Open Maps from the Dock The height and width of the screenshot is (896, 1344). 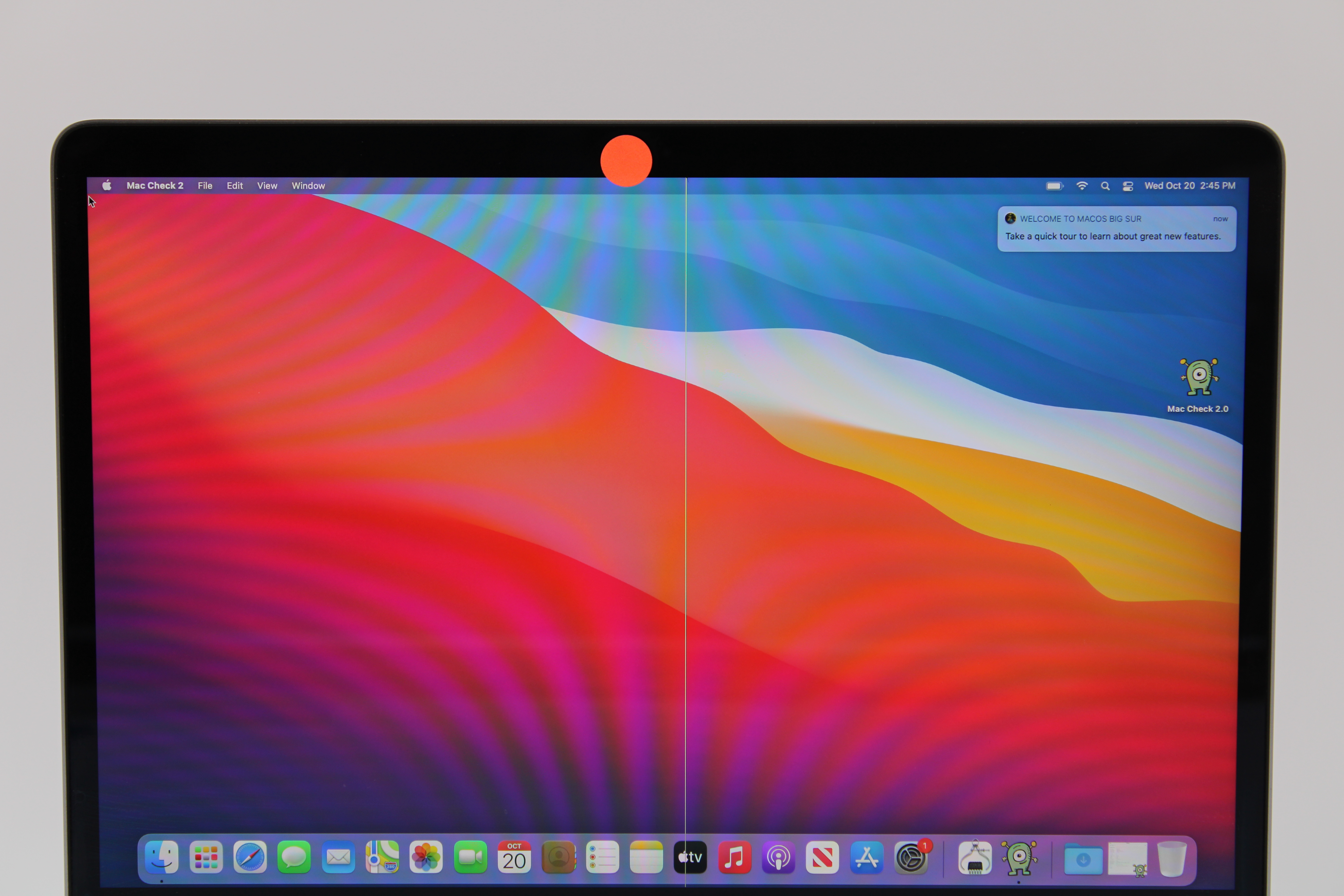pos(382,857)
